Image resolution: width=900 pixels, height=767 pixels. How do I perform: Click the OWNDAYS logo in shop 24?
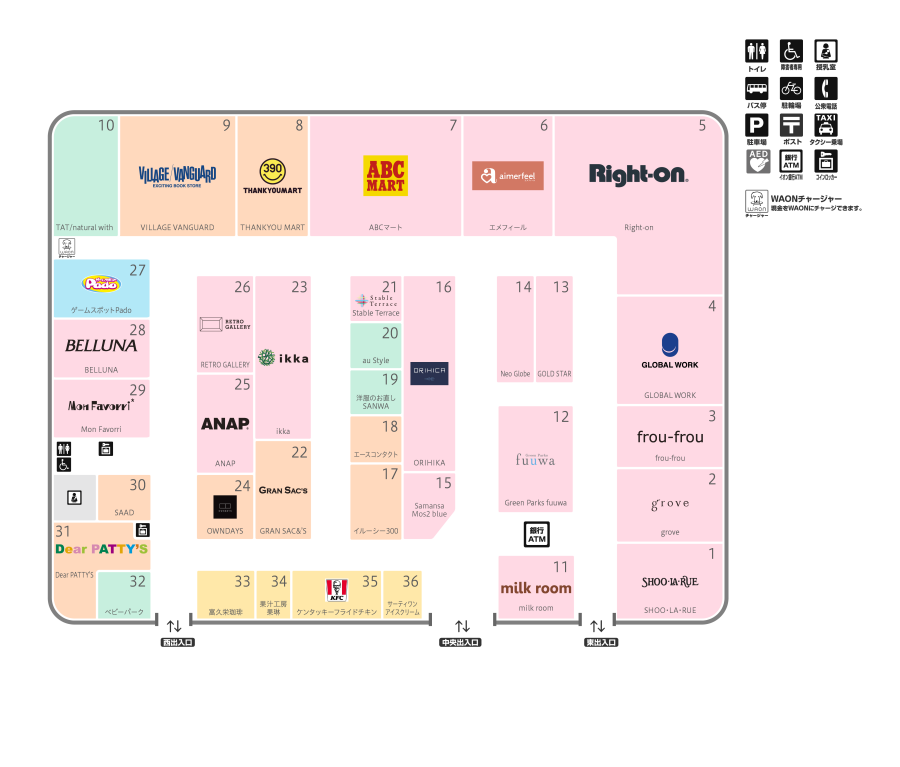[x=225, y=507]
